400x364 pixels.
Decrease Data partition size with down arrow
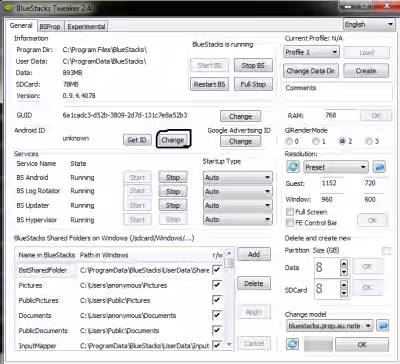click(344, 272)
